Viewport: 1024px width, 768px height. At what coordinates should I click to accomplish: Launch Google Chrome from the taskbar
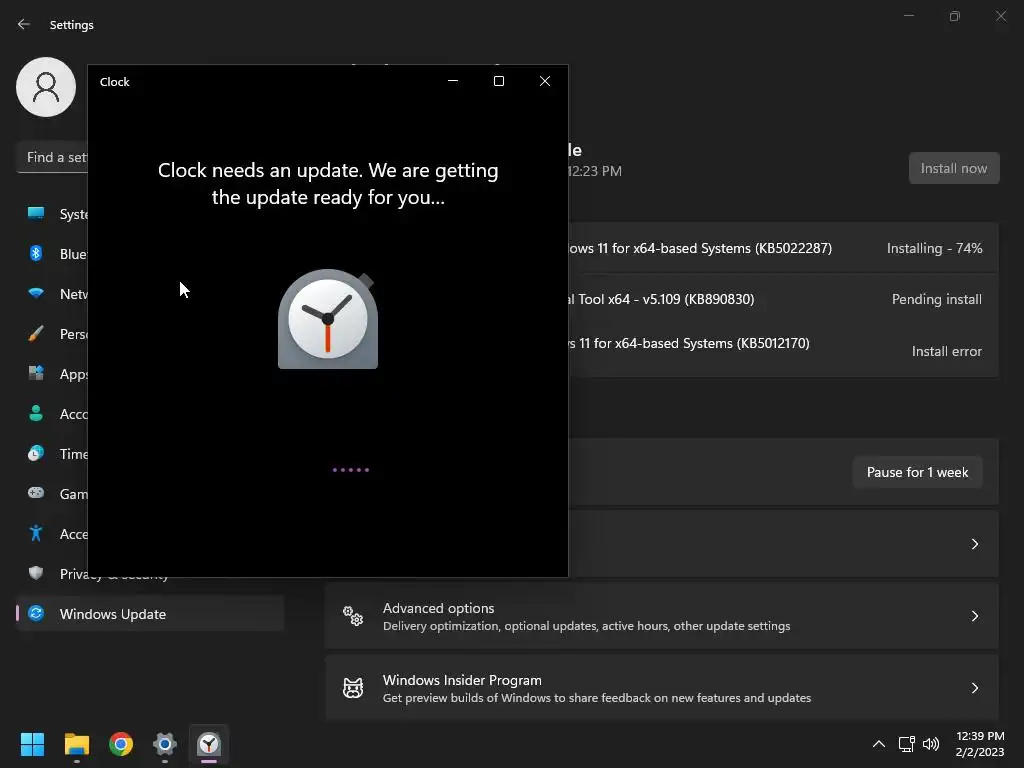point(121,744)
